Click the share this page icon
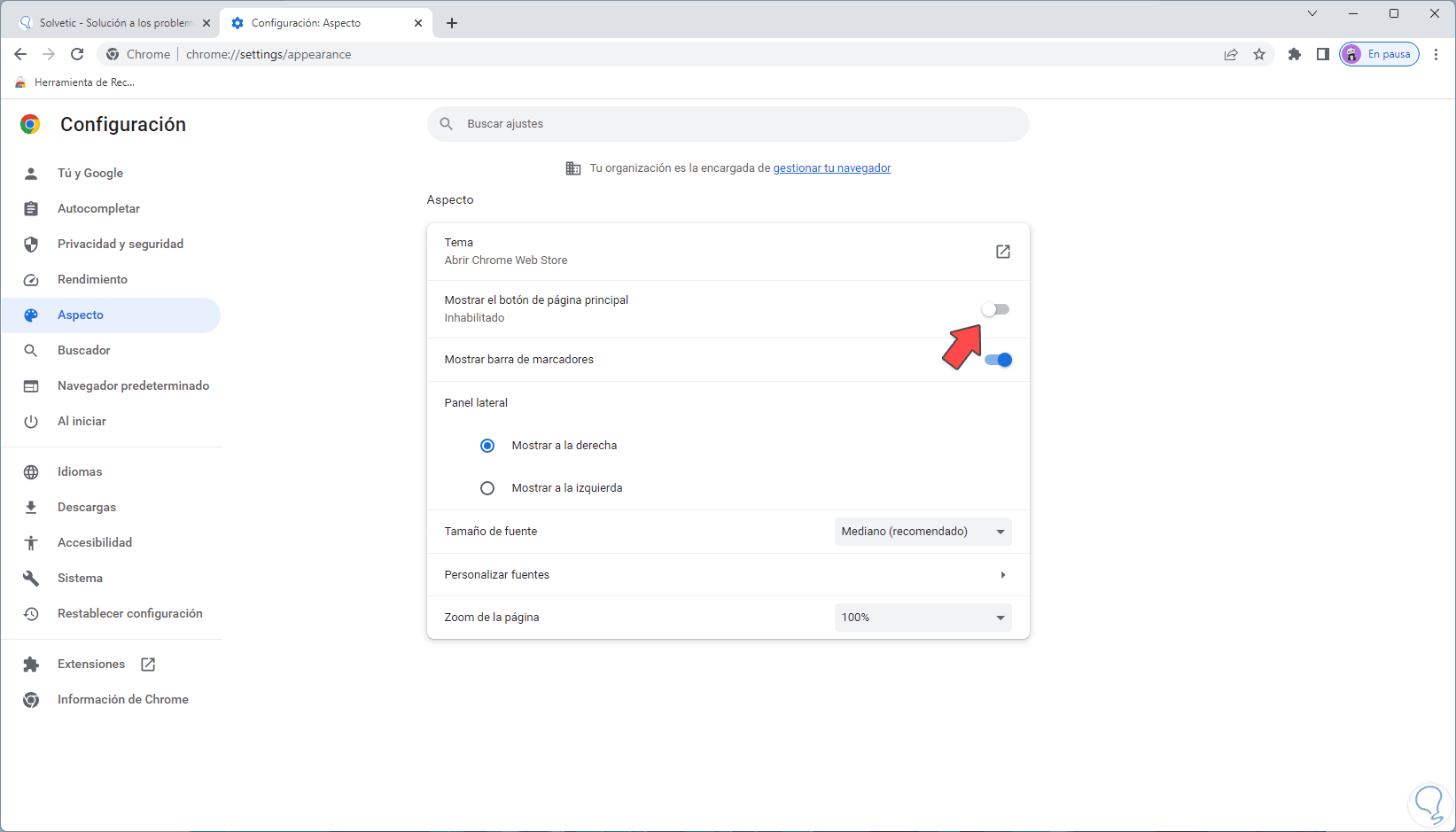This screenshot has height=832, width=1456. pos(1231,54)
